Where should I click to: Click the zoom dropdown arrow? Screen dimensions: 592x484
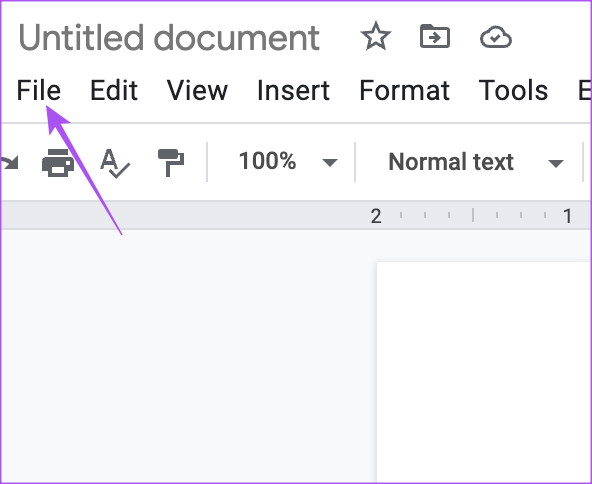[x=330, y=163]
